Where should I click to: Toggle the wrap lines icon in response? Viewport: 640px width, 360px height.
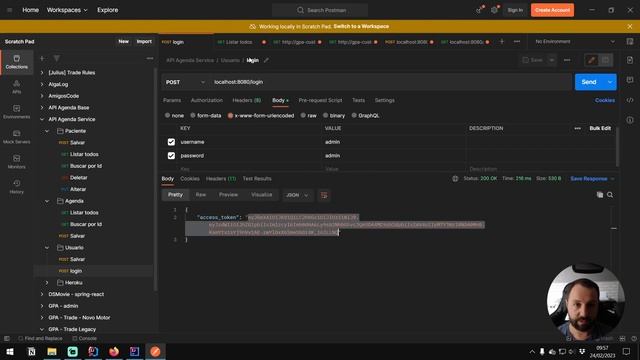coord(324,195)
